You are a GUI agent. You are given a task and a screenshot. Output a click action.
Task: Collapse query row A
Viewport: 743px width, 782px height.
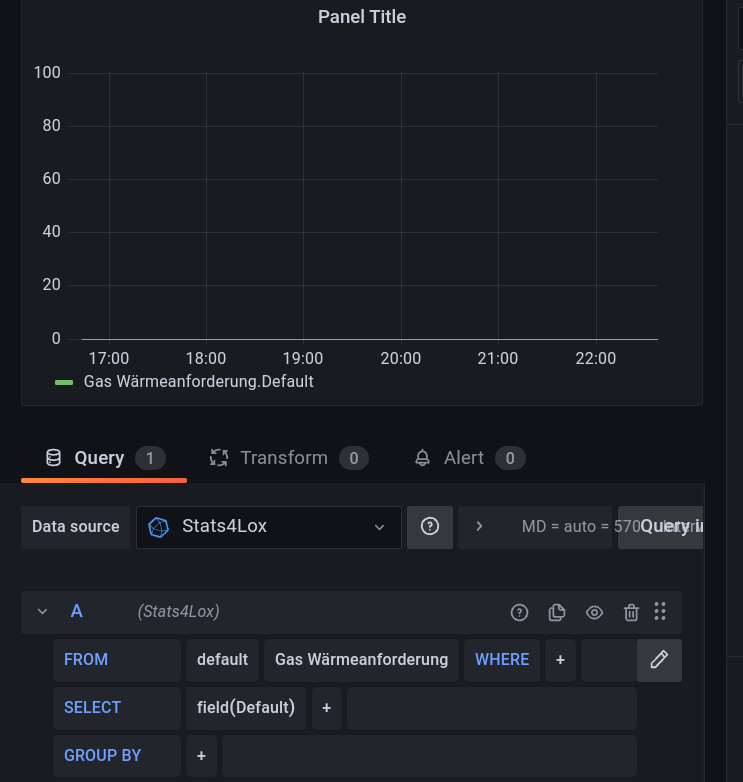pyautogui.click(x=42, y=612)
